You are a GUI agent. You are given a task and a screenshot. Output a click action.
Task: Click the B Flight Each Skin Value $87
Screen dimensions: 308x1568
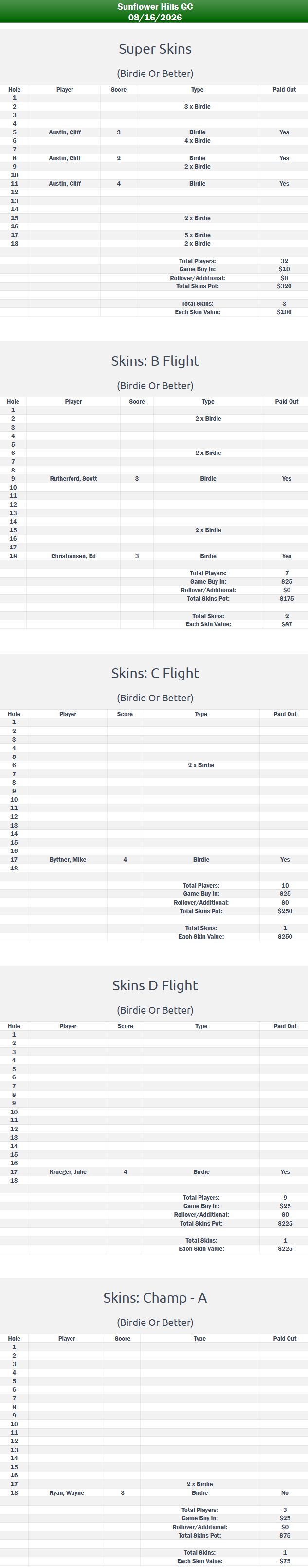click(x=287, y=624)
